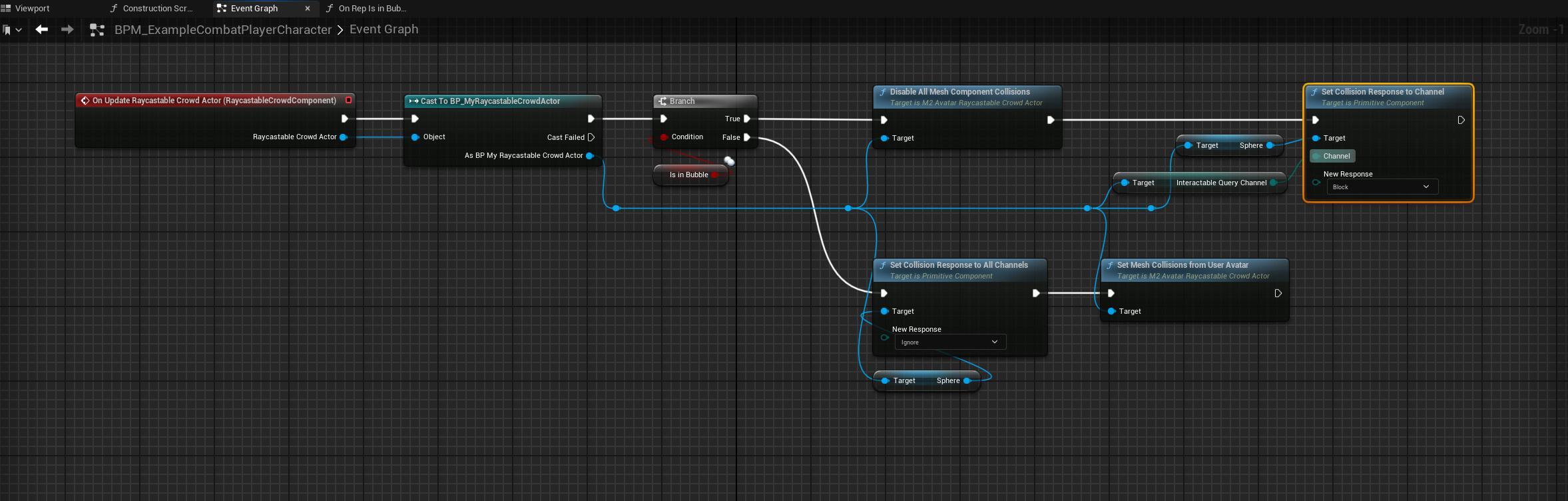
Task: Go forward with the right arrow
Action: (x=67, y=29)
